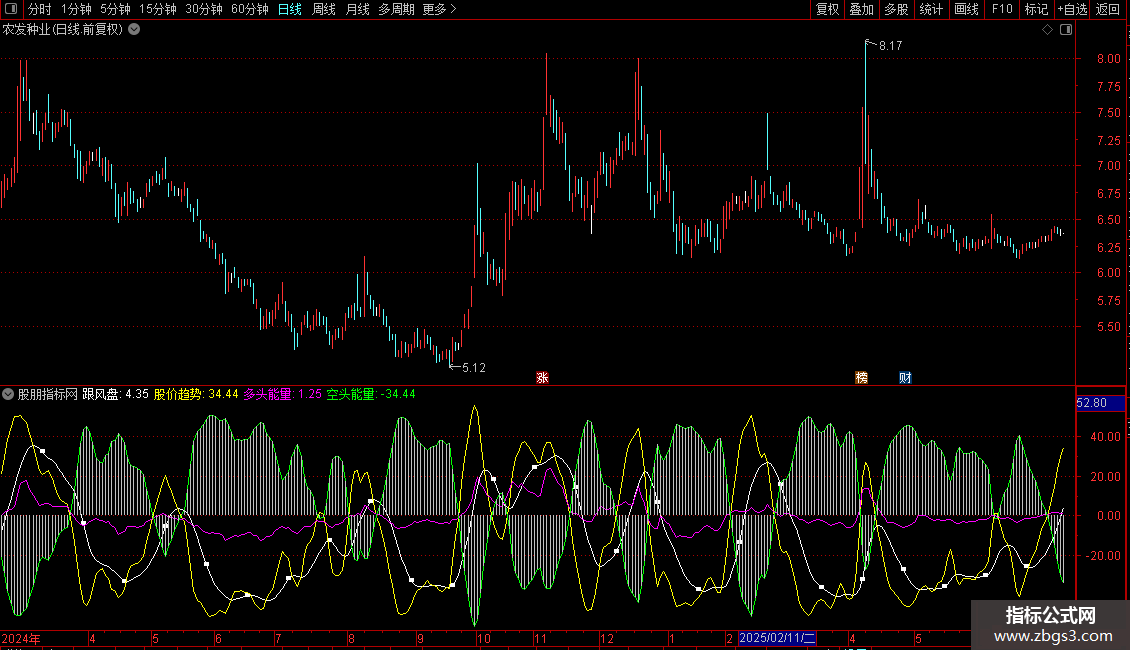Select the 日线 daily chart tab

point(290,9)
